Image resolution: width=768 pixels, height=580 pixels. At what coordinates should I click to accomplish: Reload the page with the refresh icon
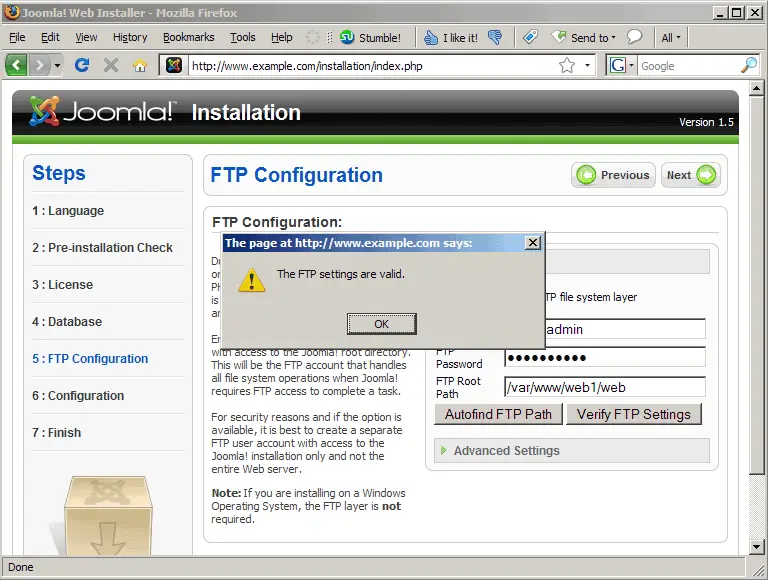tap(82, 65)
